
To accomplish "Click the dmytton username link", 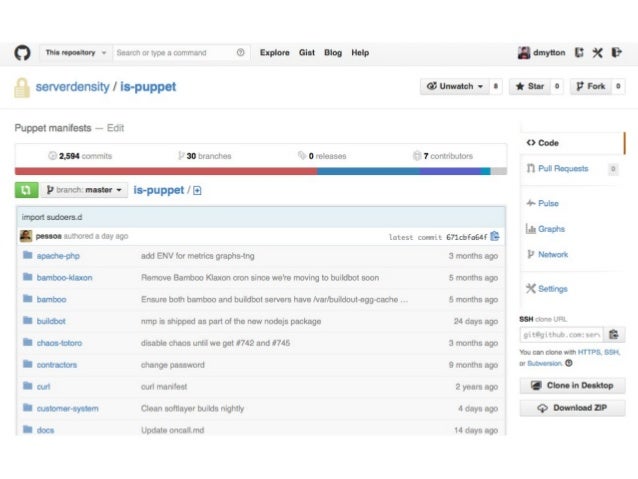I will (x=549, y=52).
